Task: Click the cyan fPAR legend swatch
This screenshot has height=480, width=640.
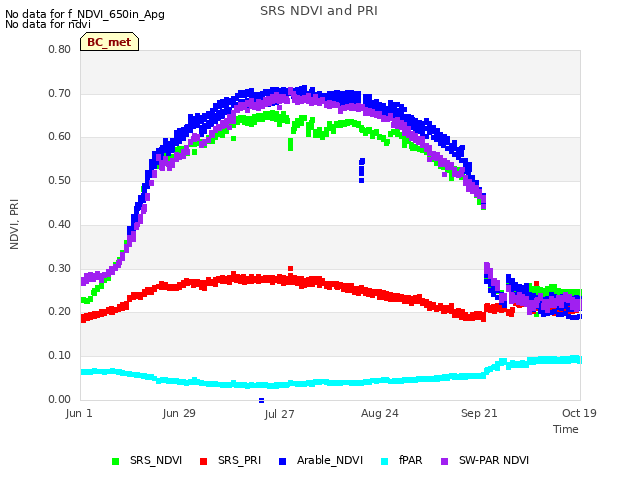Action: [x=384, y=461]
